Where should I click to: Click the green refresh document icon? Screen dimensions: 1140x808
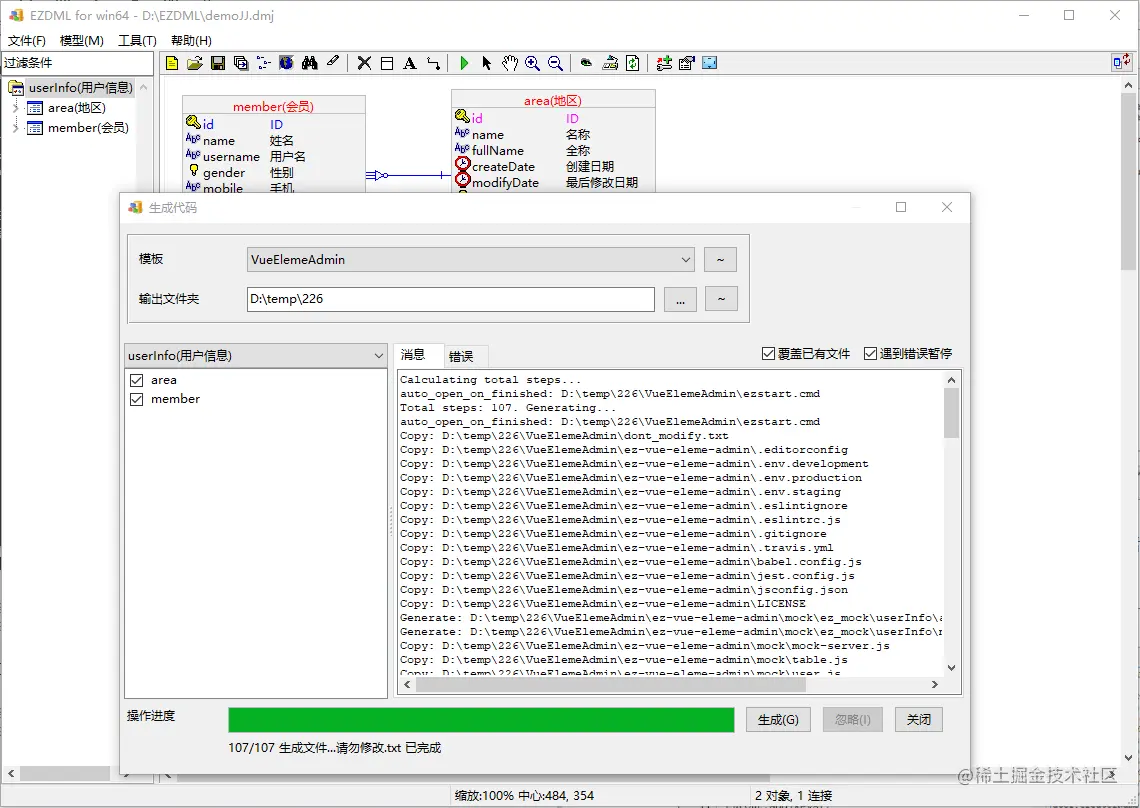[633, 63]
